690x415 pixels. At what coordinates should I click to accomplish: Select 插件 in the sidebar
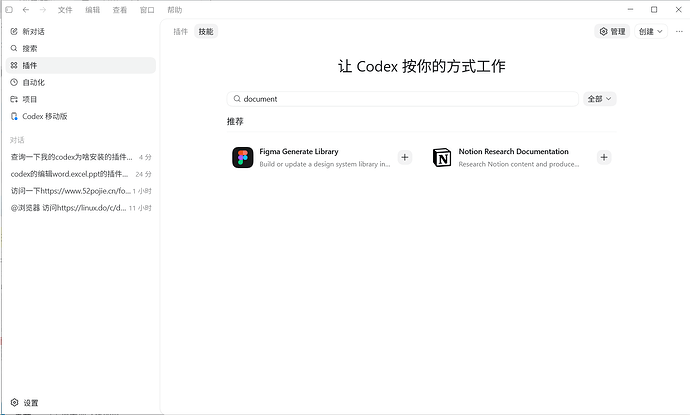[x=81, y=65]
